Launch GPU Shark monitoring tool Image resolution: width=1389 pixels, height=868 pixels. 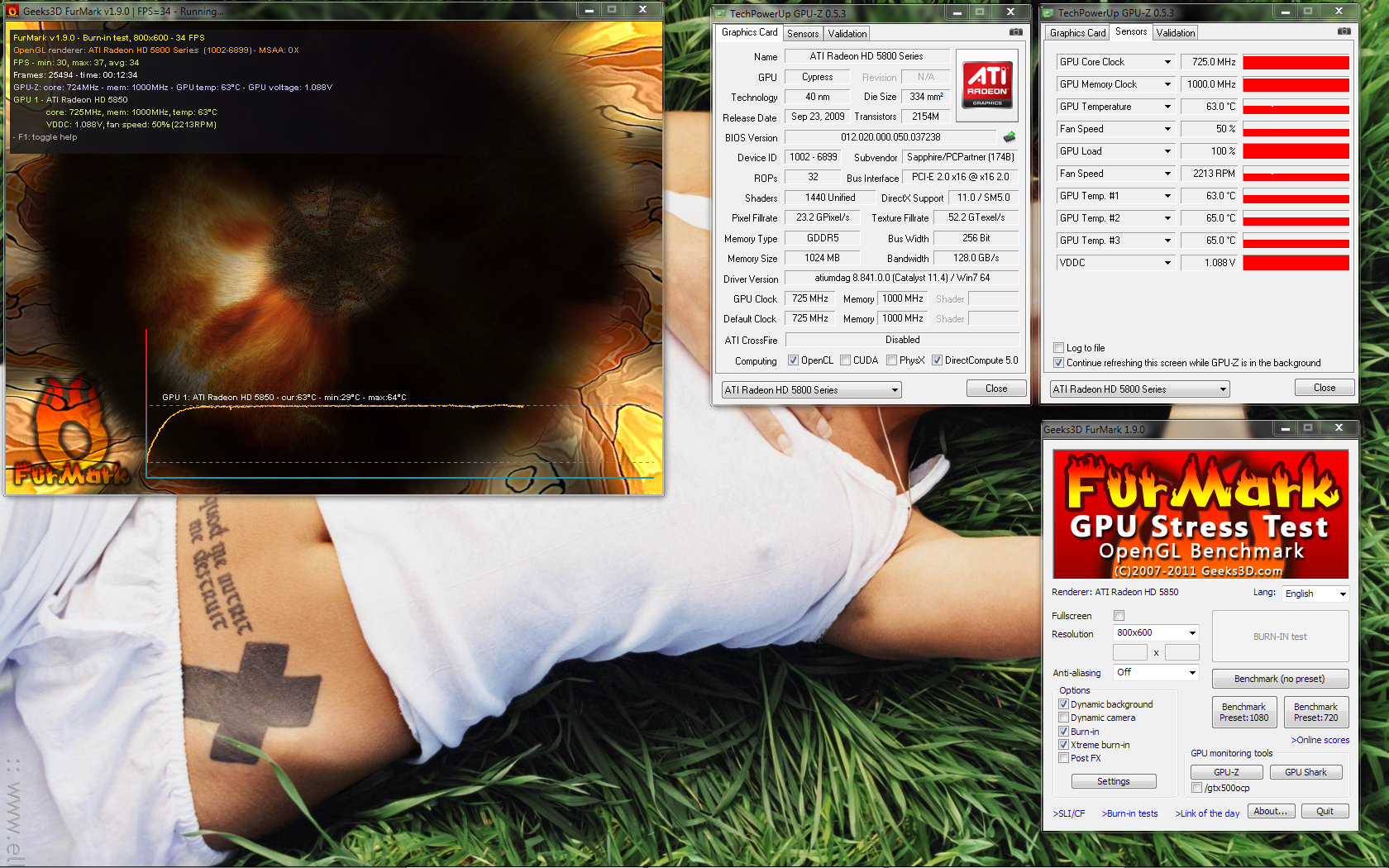[1306, 772]
